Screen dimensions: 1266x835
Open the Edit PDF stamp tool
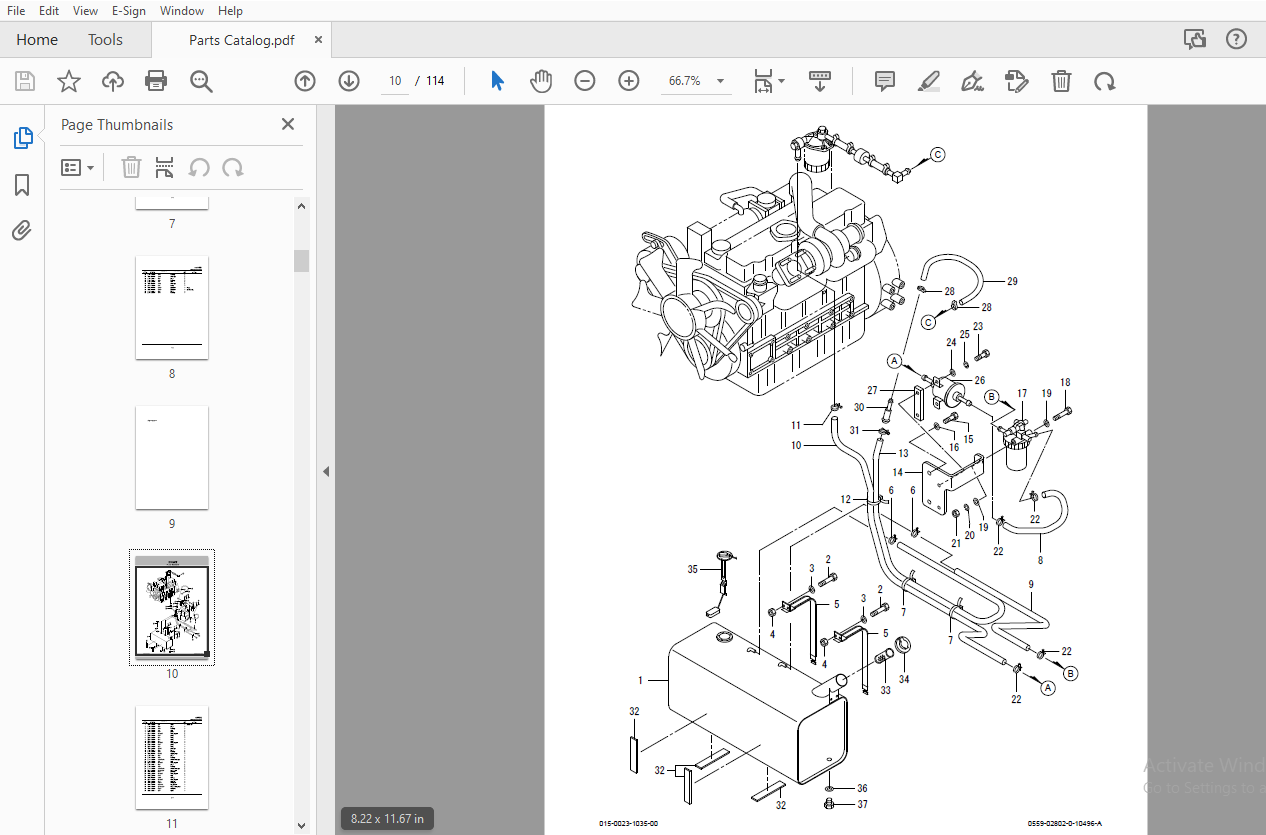pyautogui.click(x=1017, y=81)
